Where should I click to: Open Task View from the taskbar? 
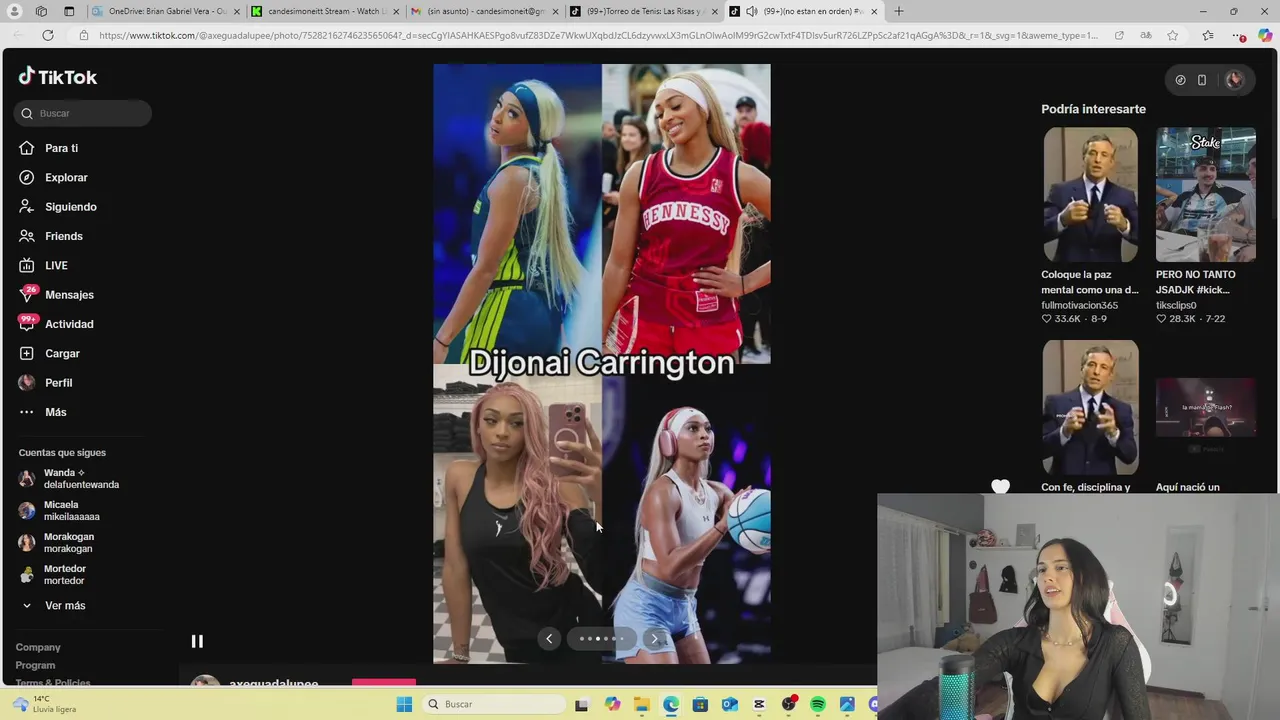click(582, 704)
